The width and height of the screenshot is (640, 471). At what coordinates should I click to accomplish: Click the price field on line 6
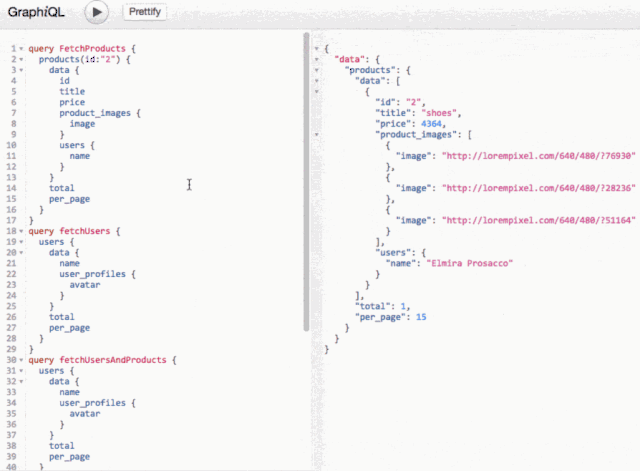point(72,102)
